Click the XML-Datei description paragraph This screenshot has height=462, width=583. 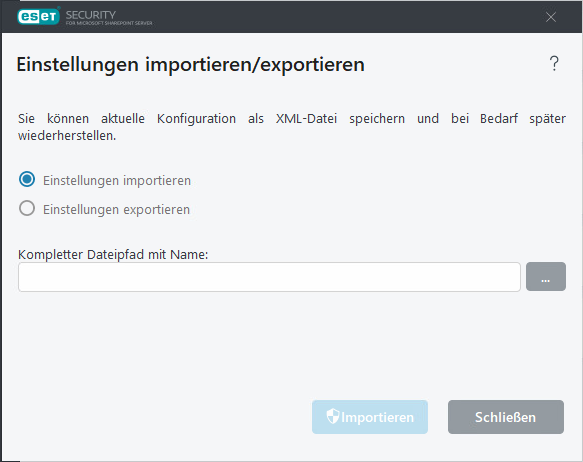[x=292, y=127]
